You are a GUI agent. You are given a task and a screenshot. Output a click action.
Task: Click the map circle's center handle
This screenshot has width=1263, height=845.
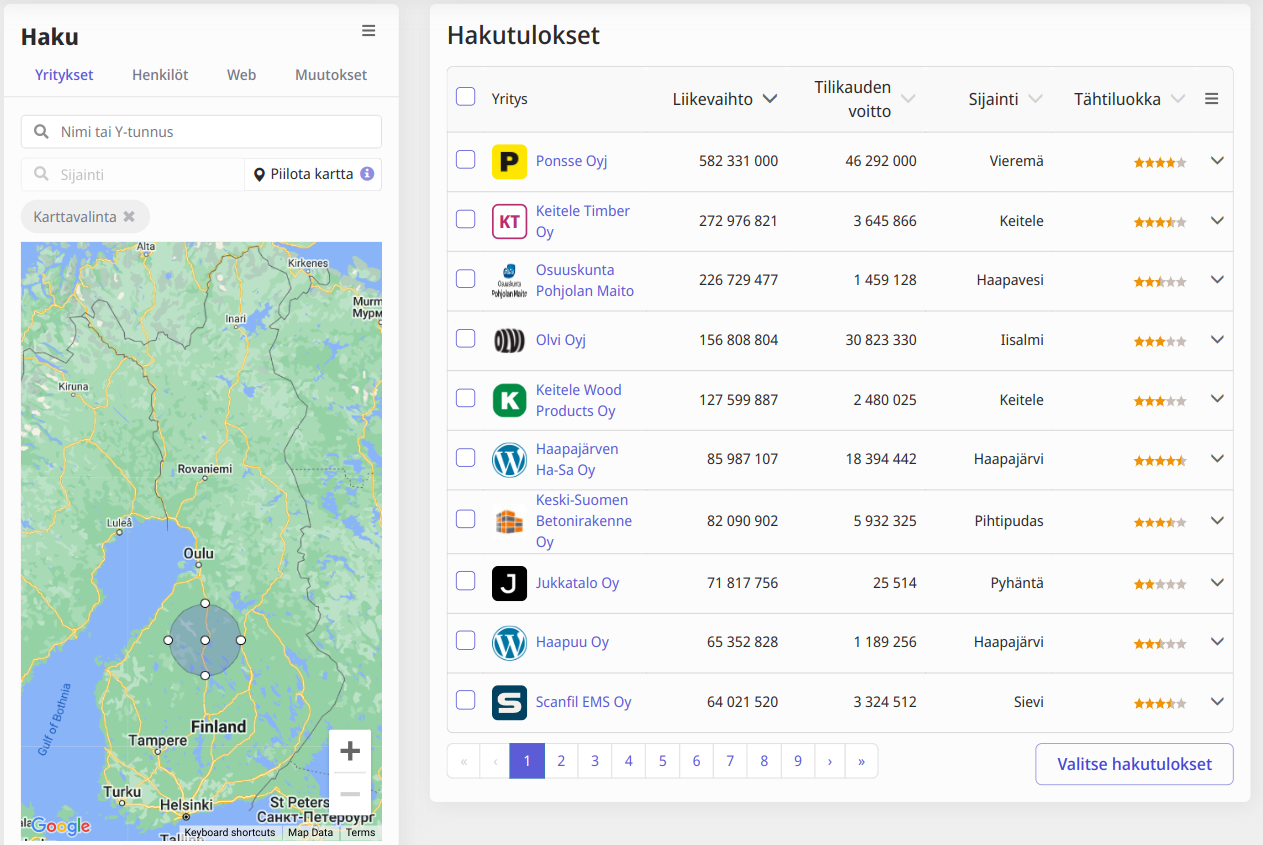tap(205, 640)
